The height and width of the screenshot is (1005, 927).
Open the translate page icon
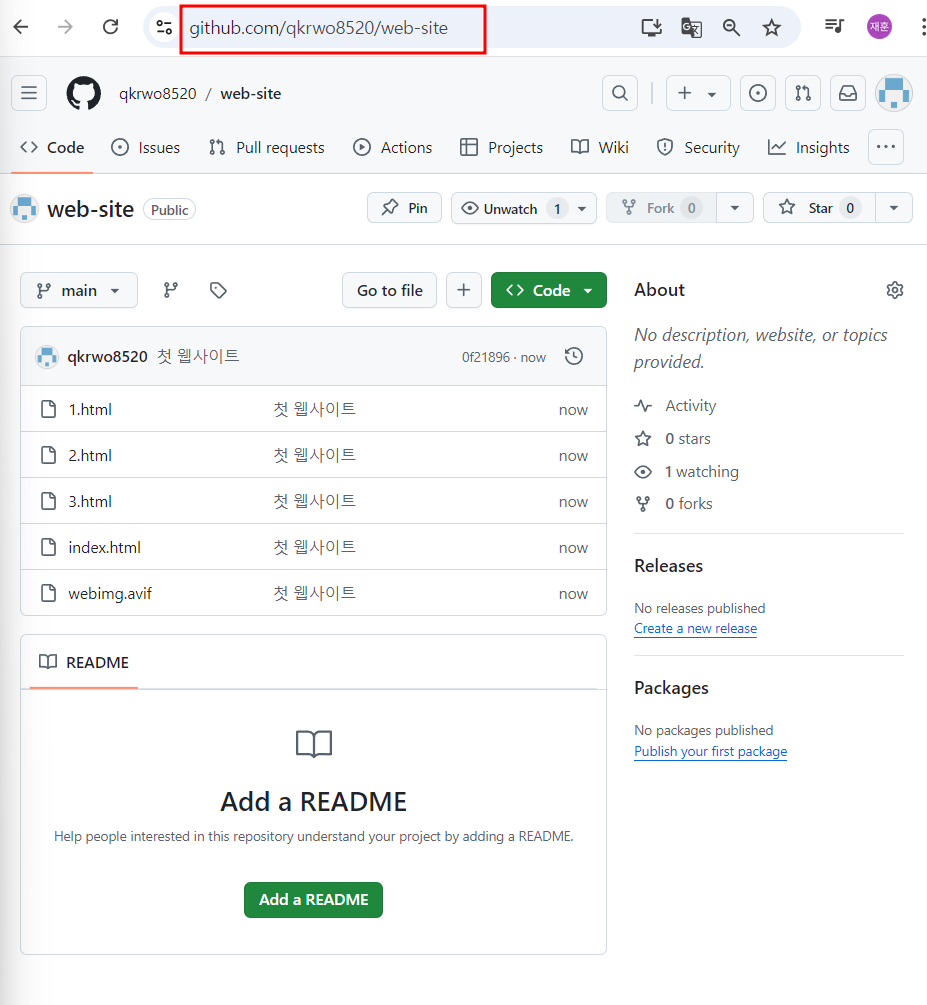coord(691,28)
